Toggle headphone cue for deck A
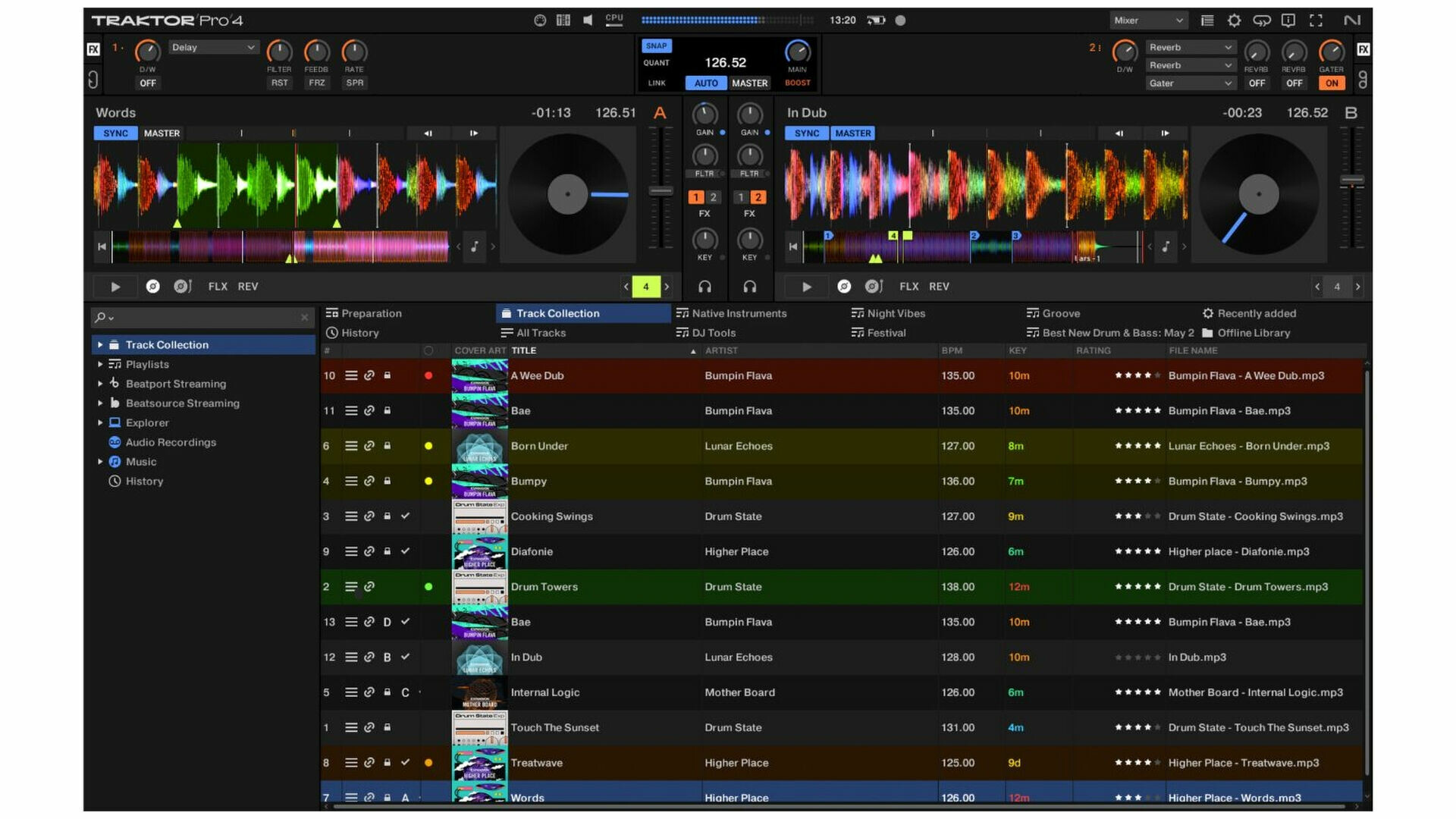Viewport: 1456px width, 819px height. pos(704,287)
